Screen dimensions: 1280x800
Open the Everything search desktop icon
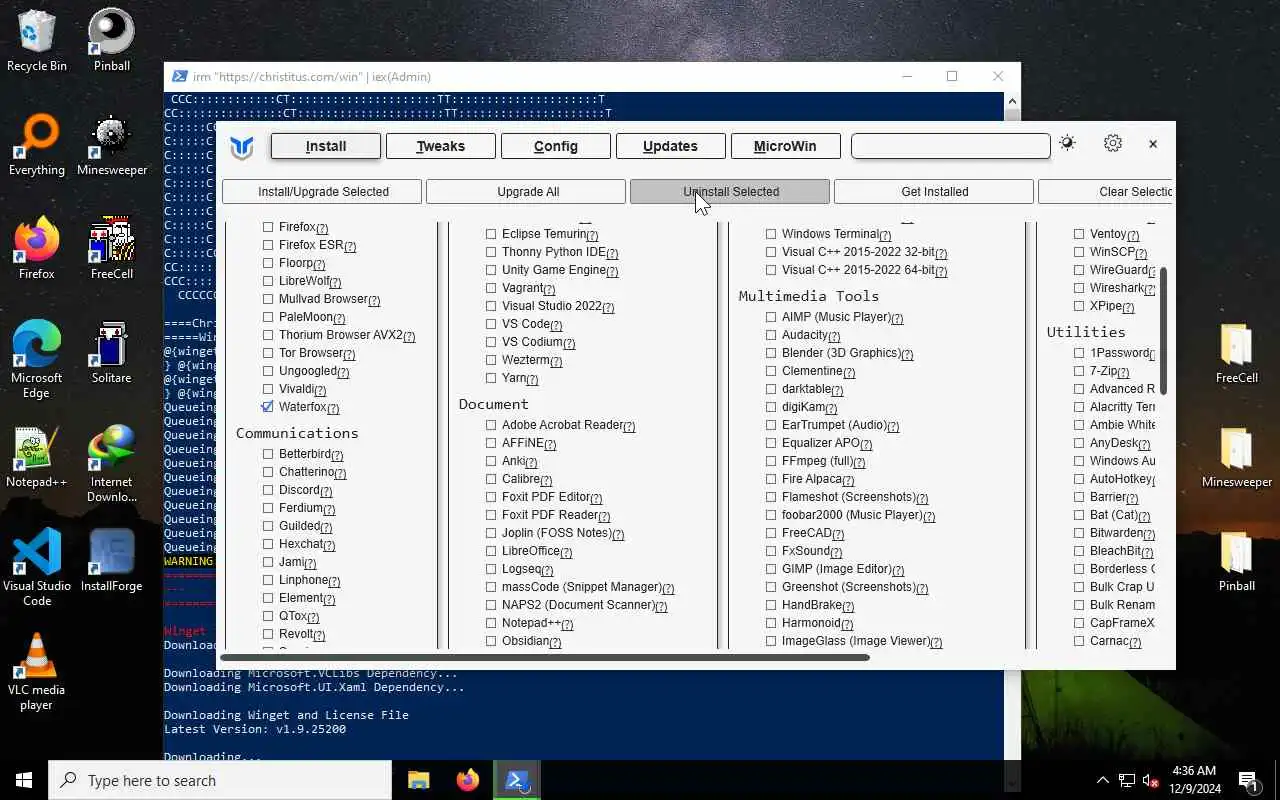37,145
